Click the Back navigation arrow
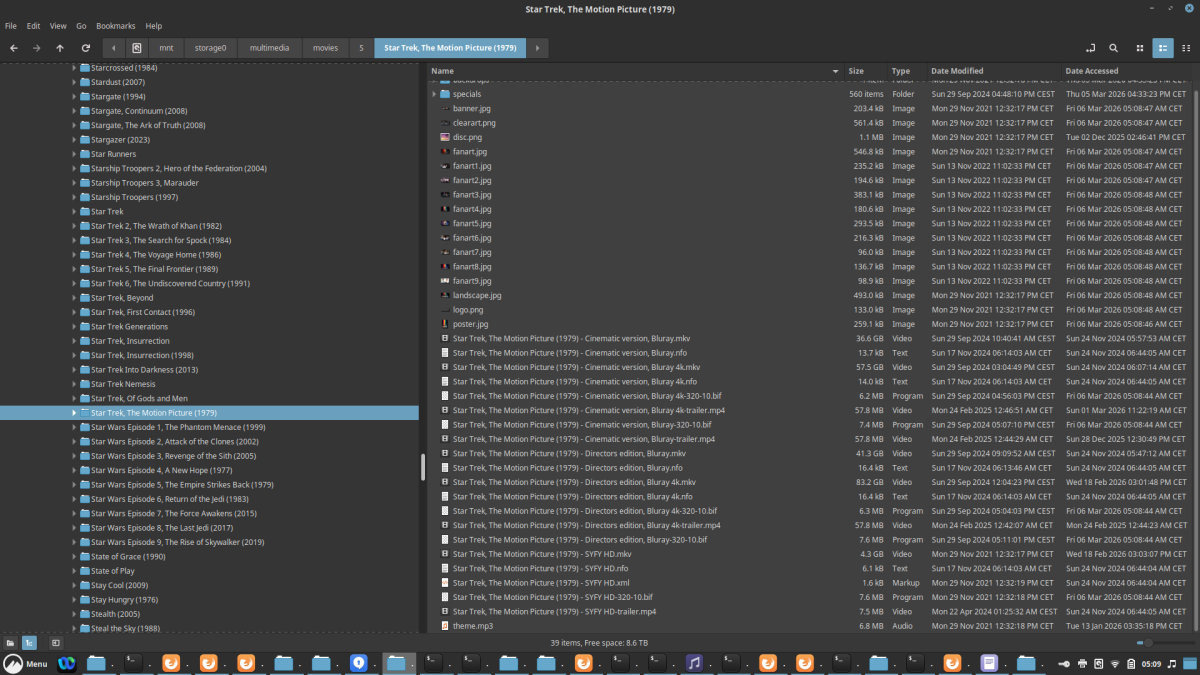Image resolution: width=1200 pixels, height=675 pixels. click(x=14, y=48)
